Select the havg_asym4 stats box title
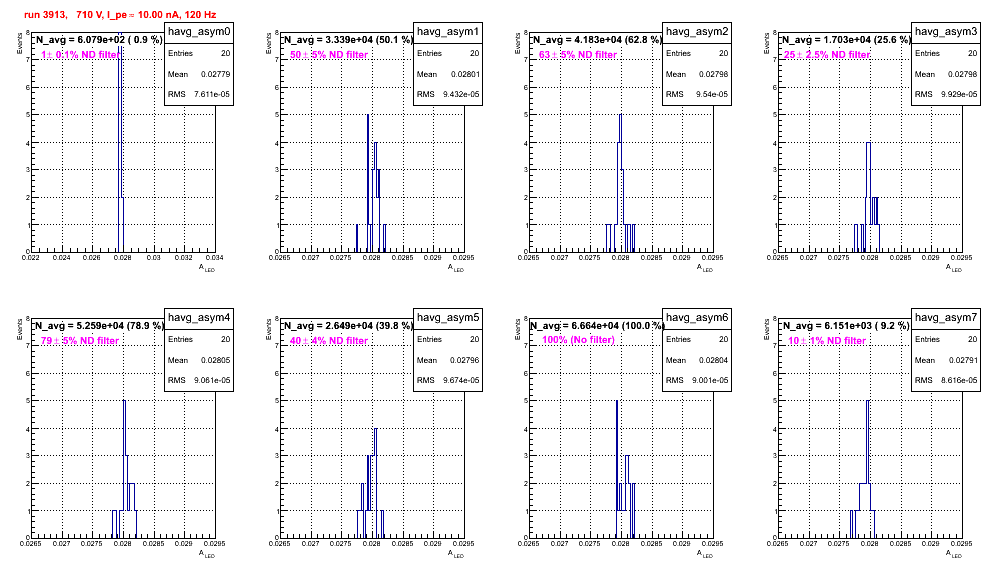The width and height of the screenshot is (996, 572). pyautogui.click(x=199, y=318)
